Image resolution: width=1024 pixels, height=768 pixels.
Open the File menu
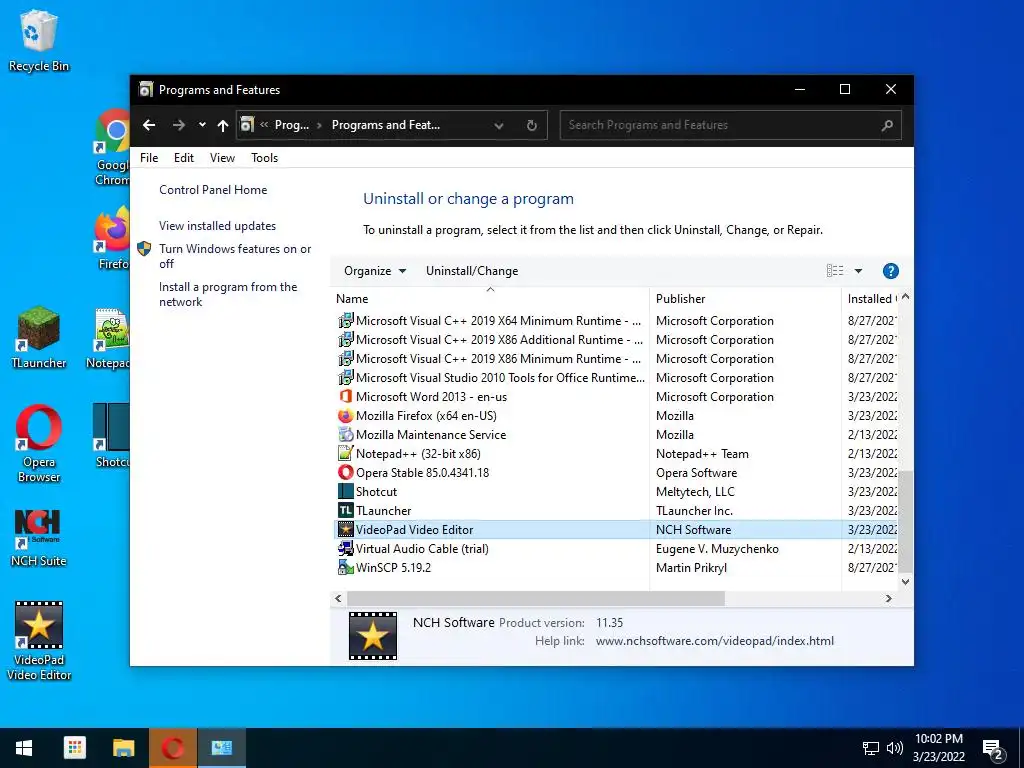point(149,157)
